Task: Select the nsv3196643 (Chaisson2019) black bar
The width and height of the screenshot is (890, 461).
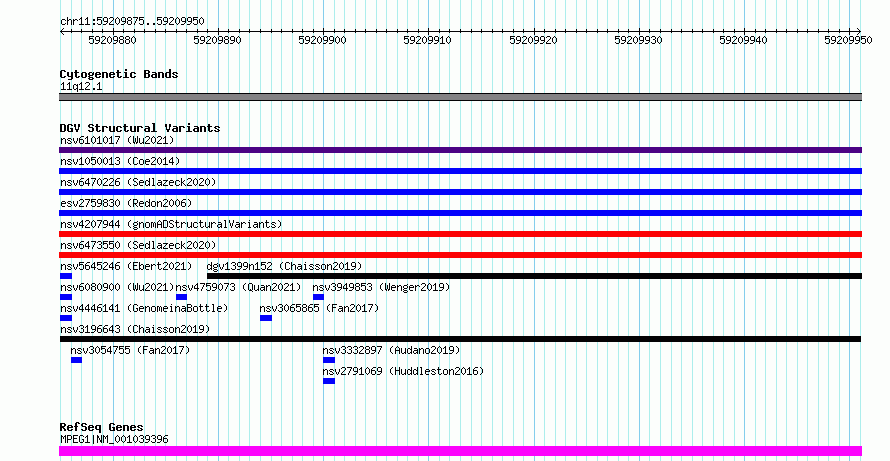Action: pos(460,339)
